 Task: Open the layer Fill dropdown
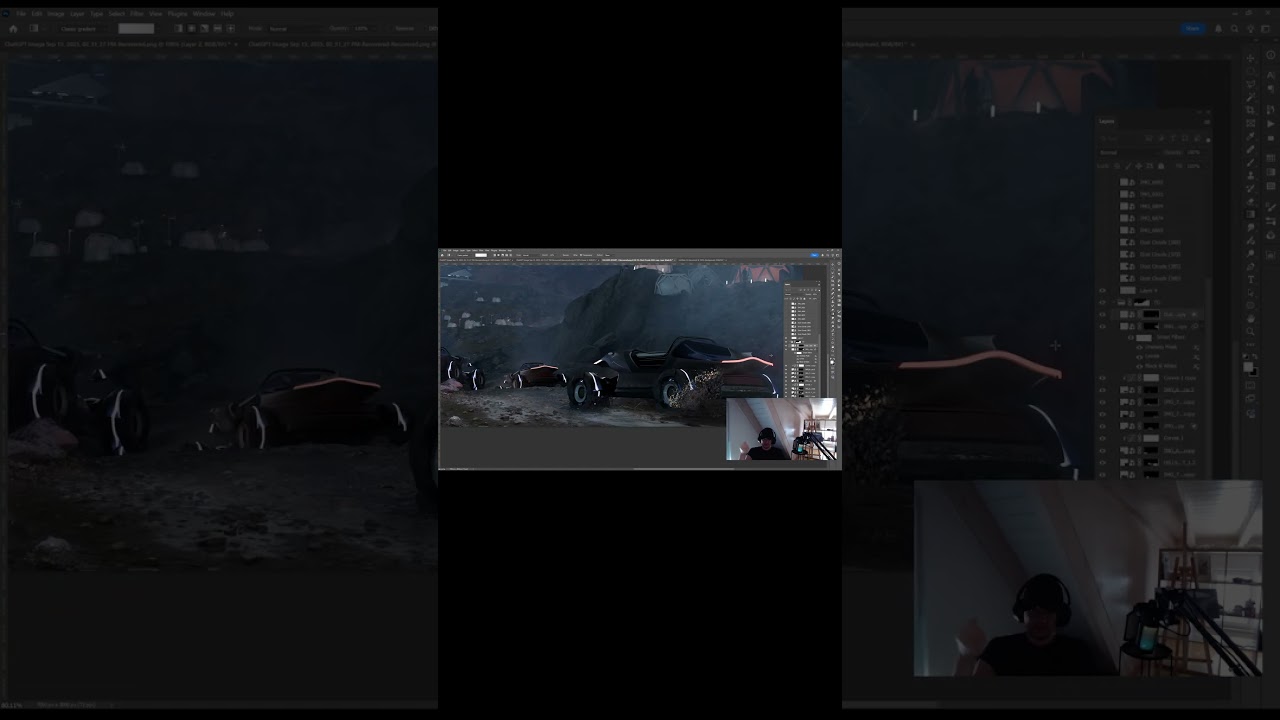[1195, 166]
